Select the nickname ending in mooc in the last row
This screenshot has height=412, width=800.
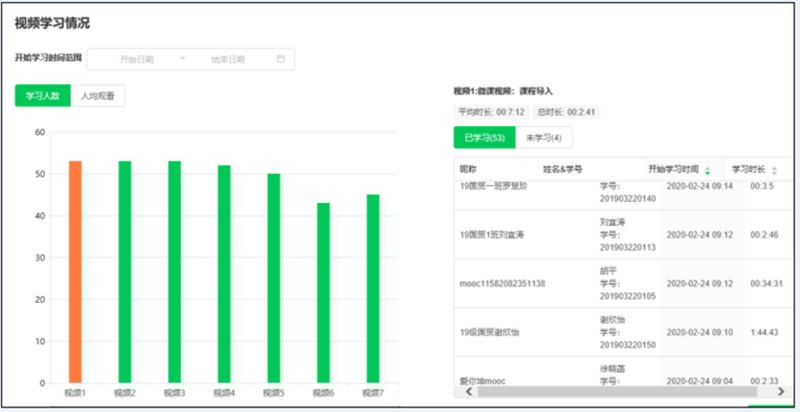[483, 381]
